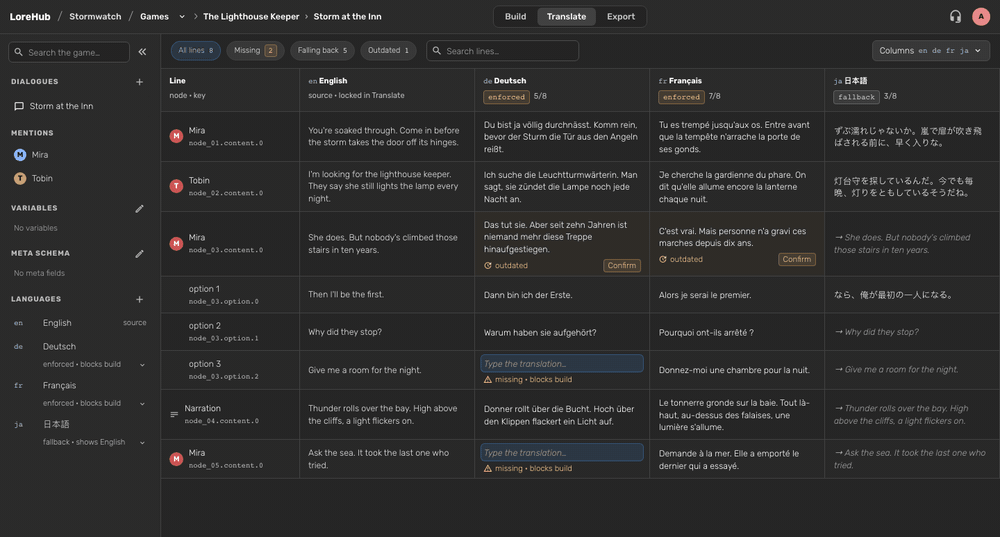Select Français language in sidebar
The height and width of the screenshot is (537, 1000).
pos(59,385)
